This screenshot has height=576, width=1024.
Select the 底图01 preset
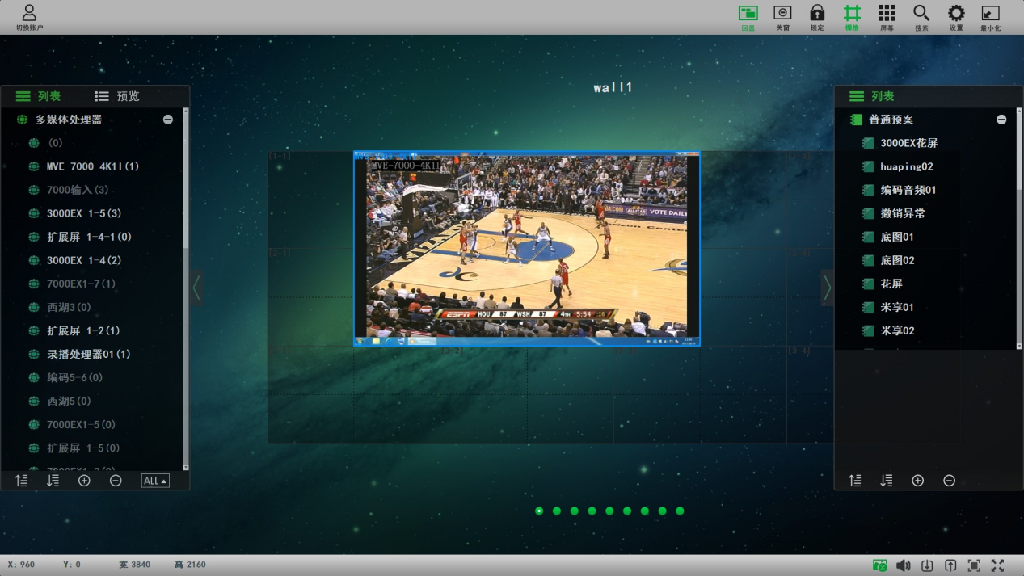click(x=897, y=237)
